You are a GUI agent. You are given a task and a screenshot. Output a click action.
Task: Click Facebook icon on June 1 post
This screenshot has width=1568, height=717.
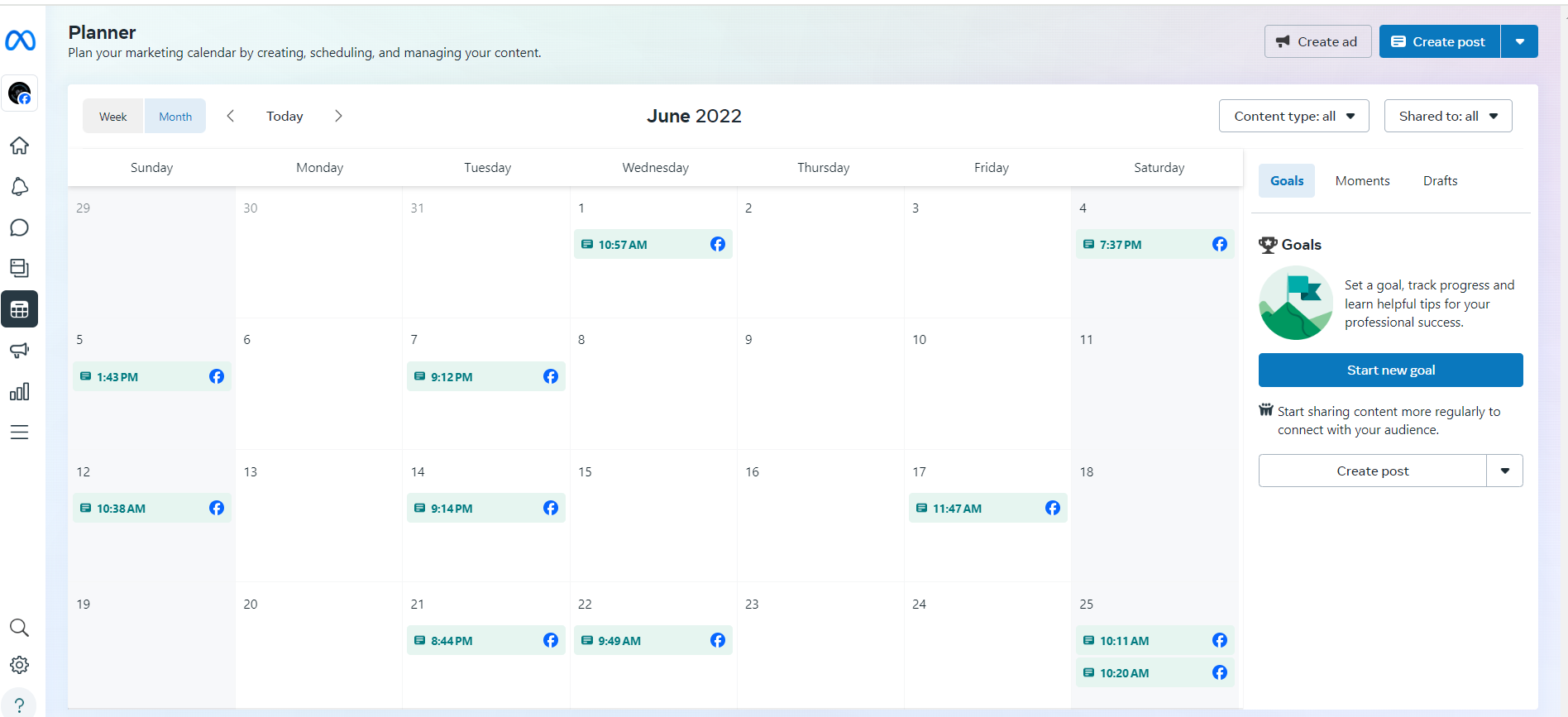(x=718, y=244)
